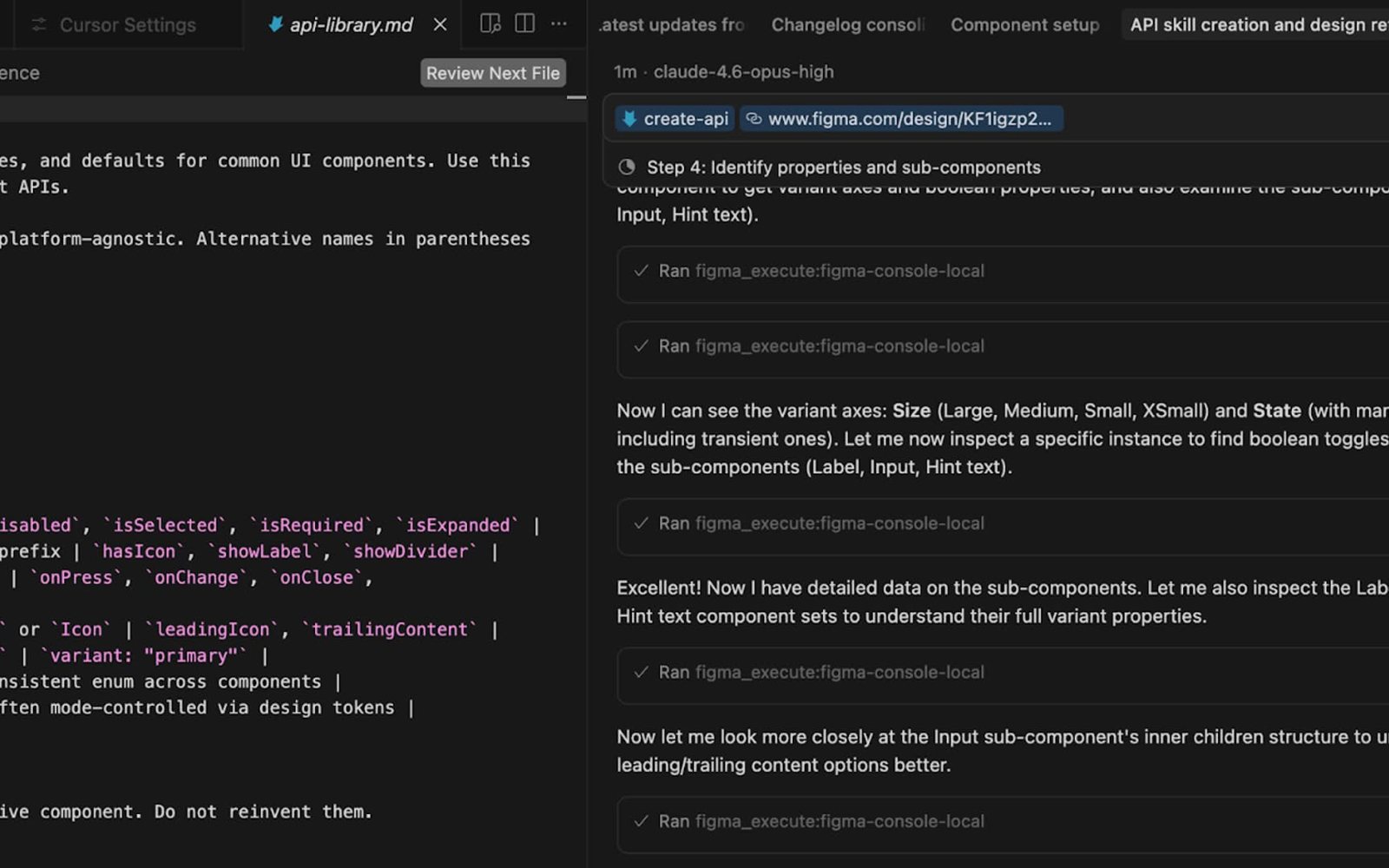The width and height of the screenshot is (1389, 868).
Task: Open the editor more actions ellipsis
Action: point(559,23)
